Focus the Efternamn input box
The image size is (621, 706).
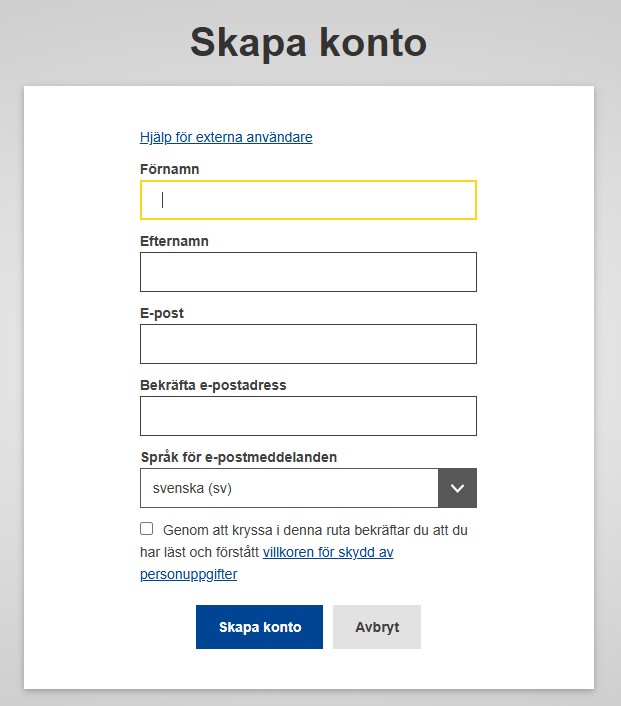tap(308, 272)
